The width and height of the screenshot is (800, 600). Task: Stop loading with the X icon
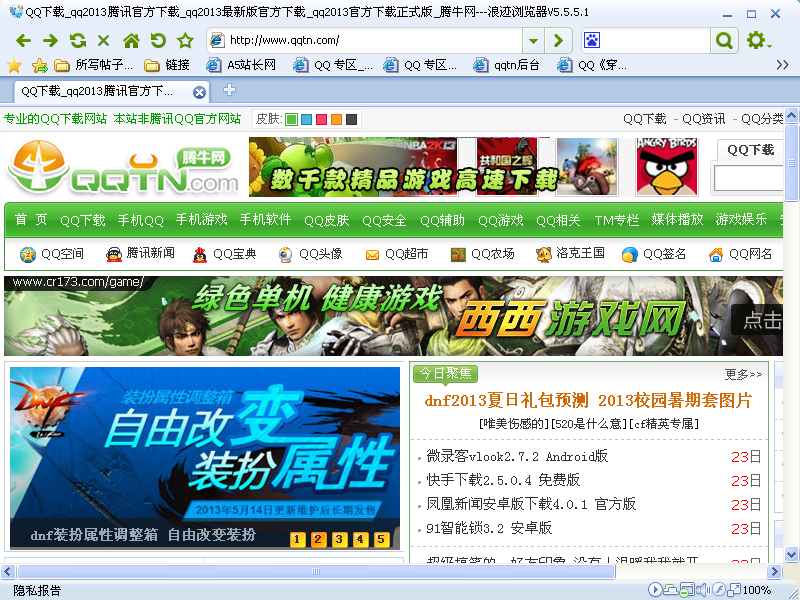coord(104,40)
